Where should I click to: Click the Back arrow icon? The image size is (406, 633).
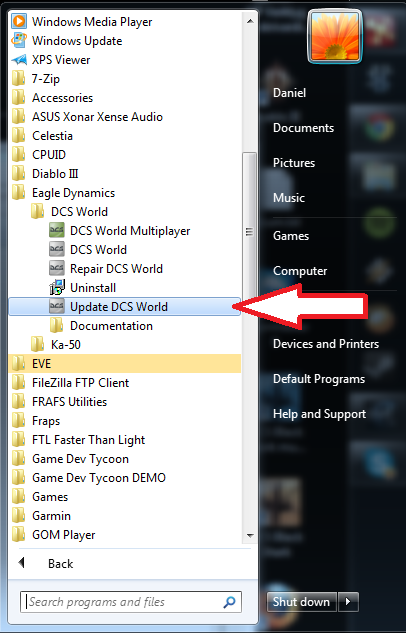click(x=22, y=562)
